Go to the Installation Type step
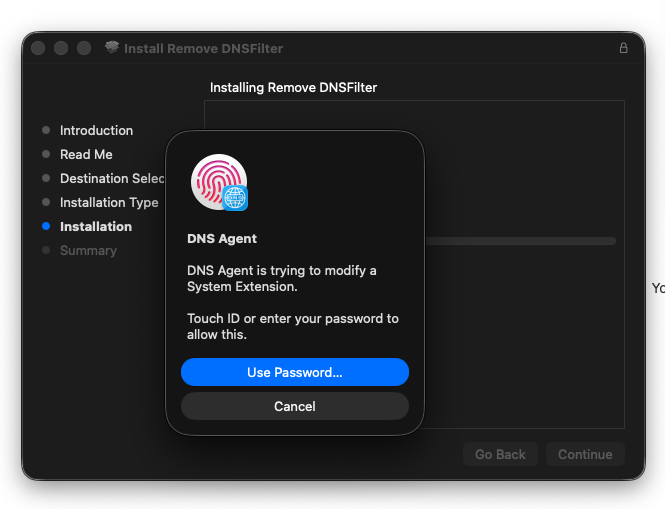The height and width of the screenshot is (509, 665). (x=109, y=202)
